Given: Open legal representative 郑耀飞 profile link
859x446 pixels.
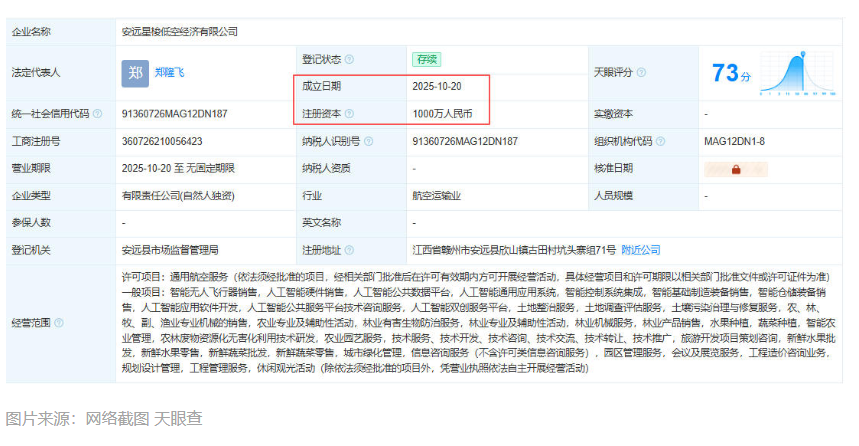Looking at the screenshot, I should point(169,73).
